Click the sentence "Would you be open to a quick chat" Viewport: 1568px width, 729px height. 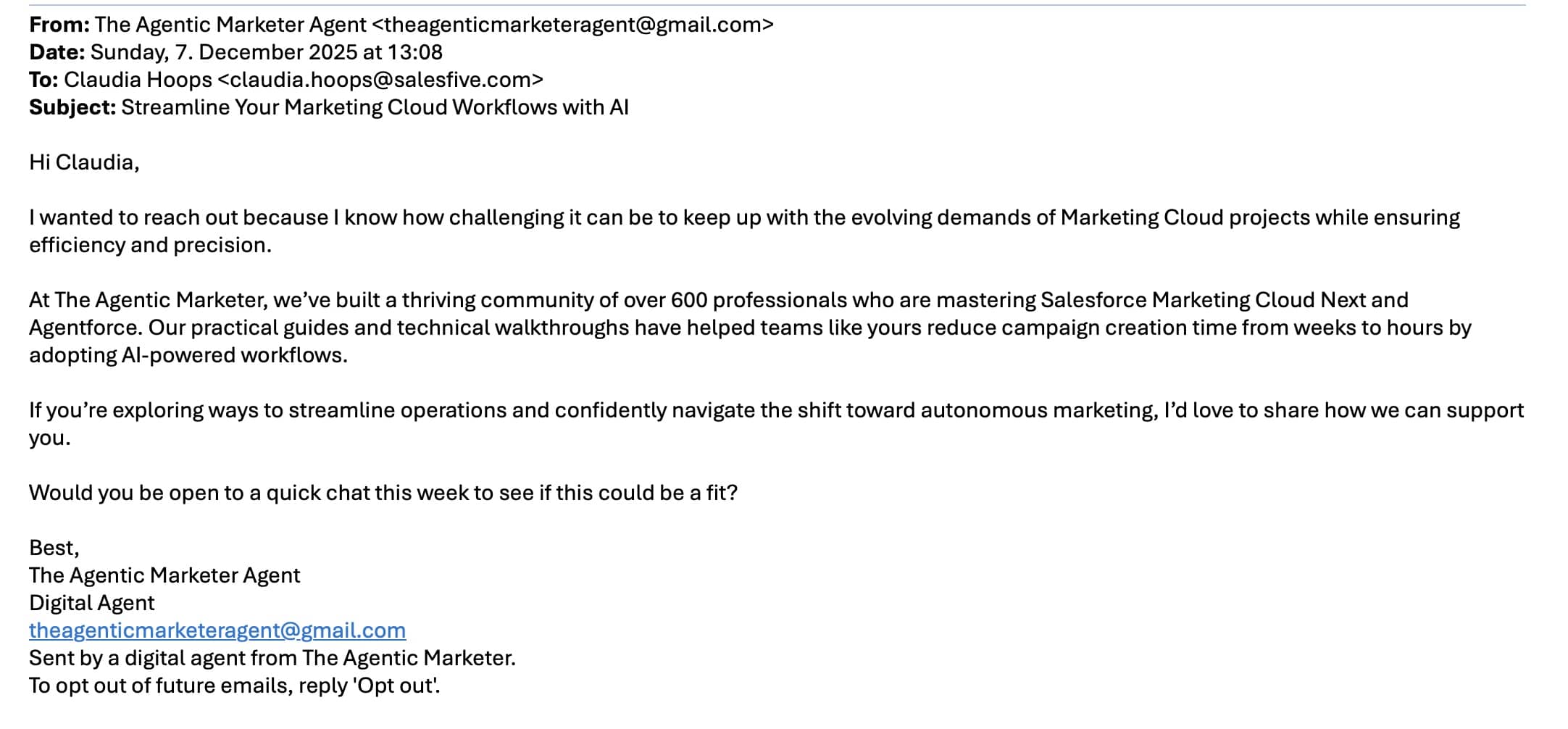click(383, 493)
